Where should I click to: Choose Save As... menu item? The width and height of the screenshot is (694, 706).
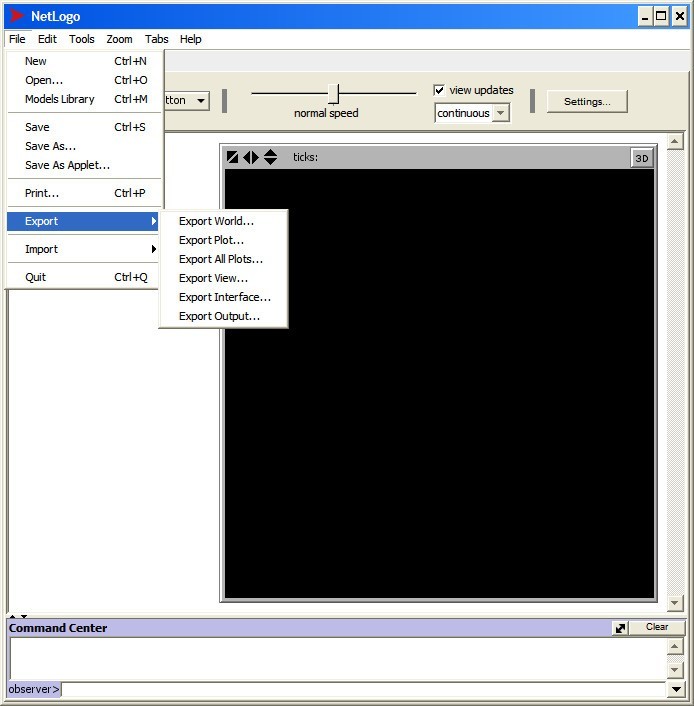click(84, 146)
